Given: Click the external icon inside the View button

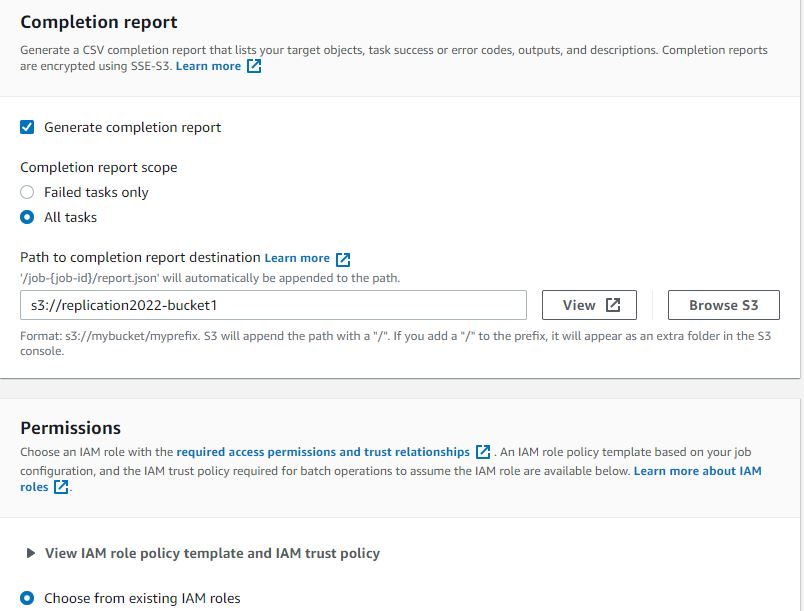Looking at the screenshot, I should click(613, 305).
